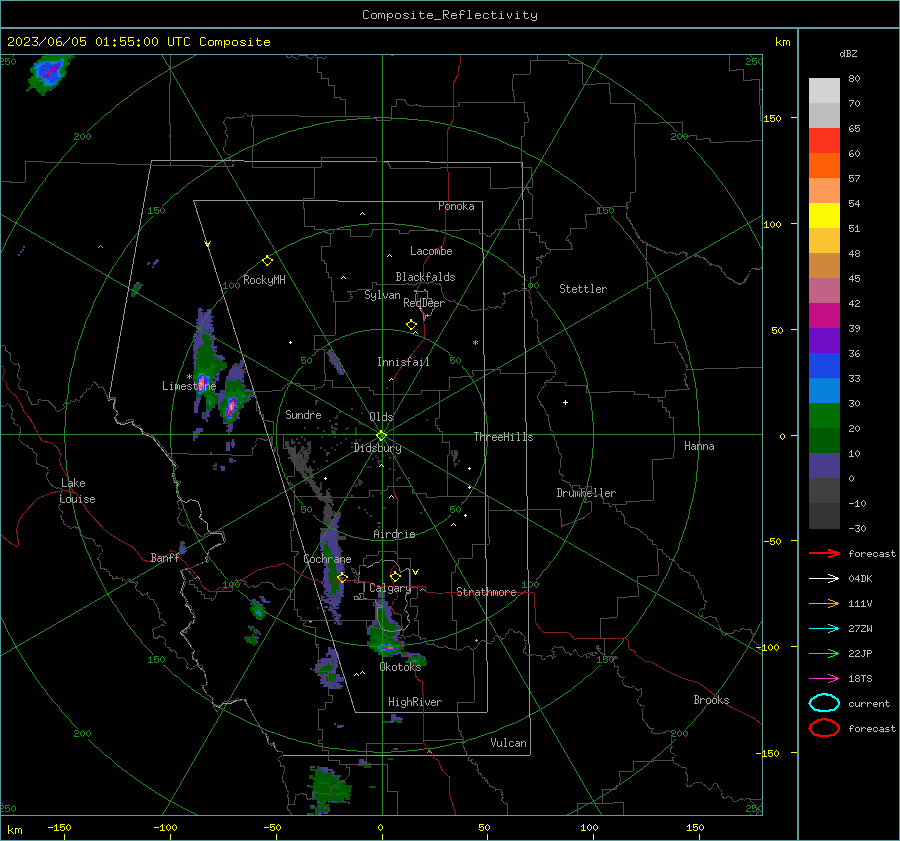
Task: Select the green 22JP arrow legend icon
Action: click(x=824, y=653)
